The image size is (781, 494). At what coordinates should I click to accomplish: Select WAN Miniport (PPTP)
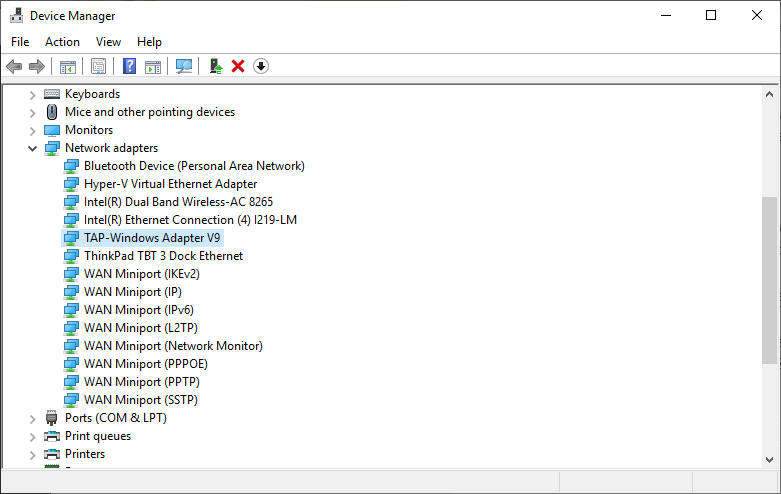[x=142, y=381]
